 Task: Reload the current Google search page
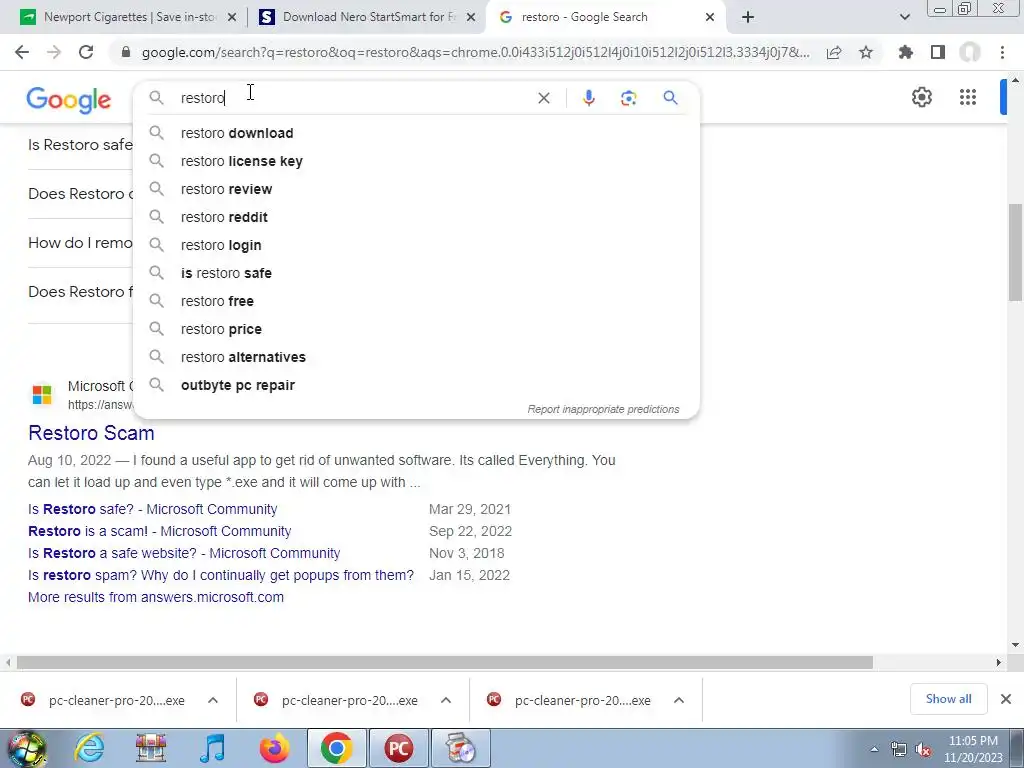coord(86,52)
